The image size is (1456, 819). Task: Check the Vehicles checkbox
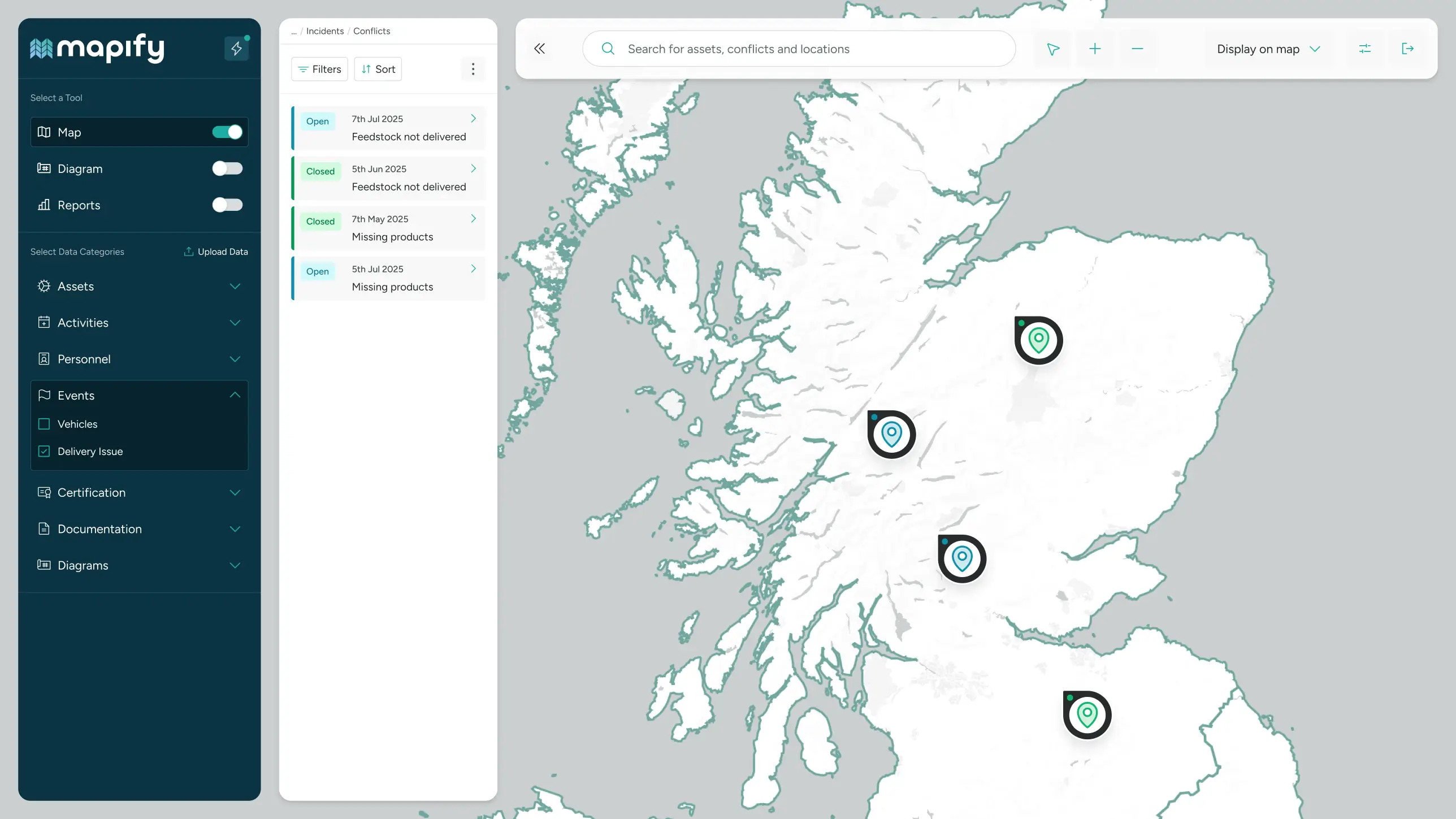[44, 424]
